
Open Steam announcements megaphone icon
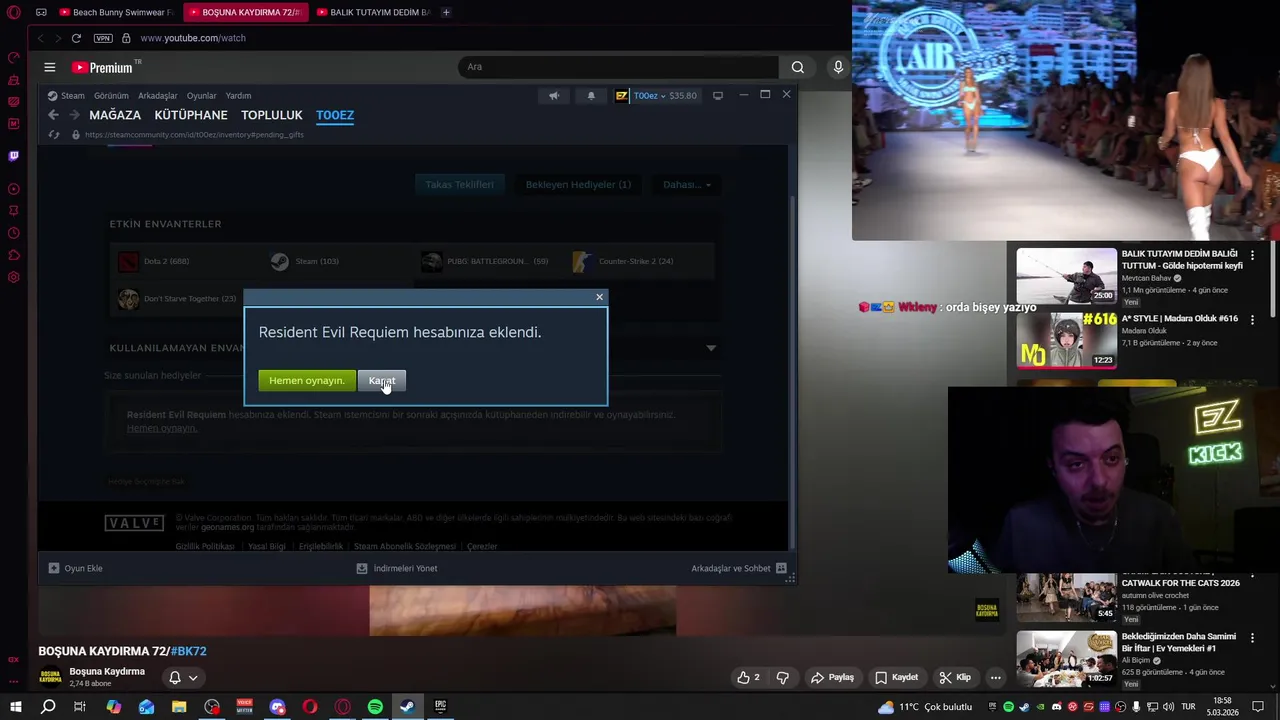554,96
